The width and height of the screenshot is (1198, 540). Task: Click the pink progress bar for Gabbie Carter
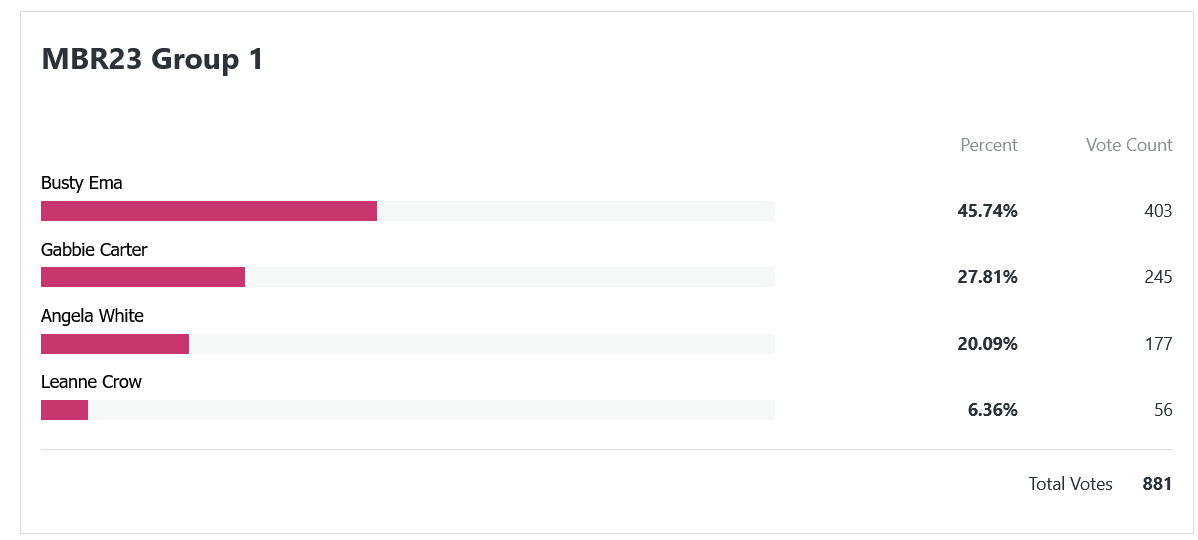(x=143, y=277)
